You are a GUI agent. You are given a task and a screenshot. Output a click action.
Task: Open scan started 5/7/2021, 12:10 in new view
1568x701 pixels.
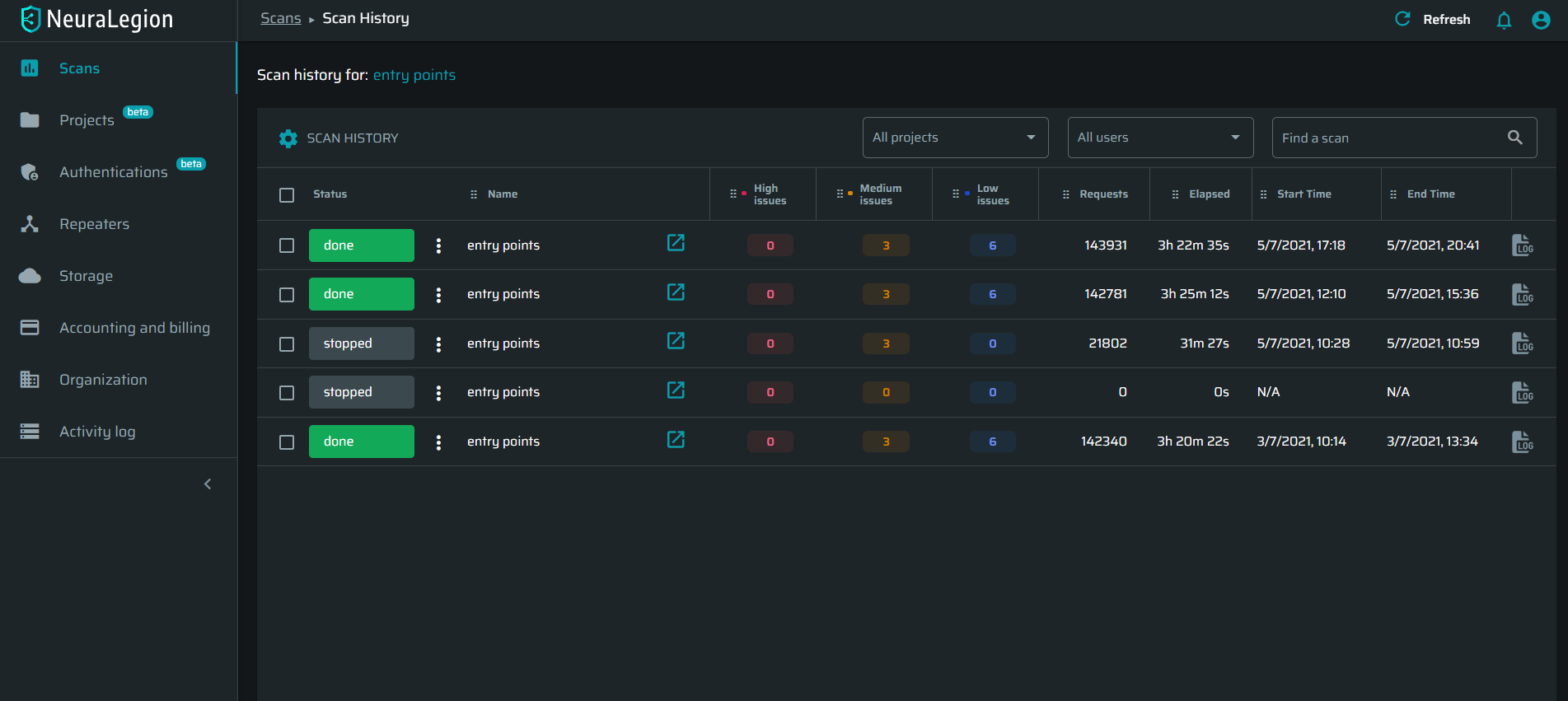pyautogui.click(x=676, y=292)
